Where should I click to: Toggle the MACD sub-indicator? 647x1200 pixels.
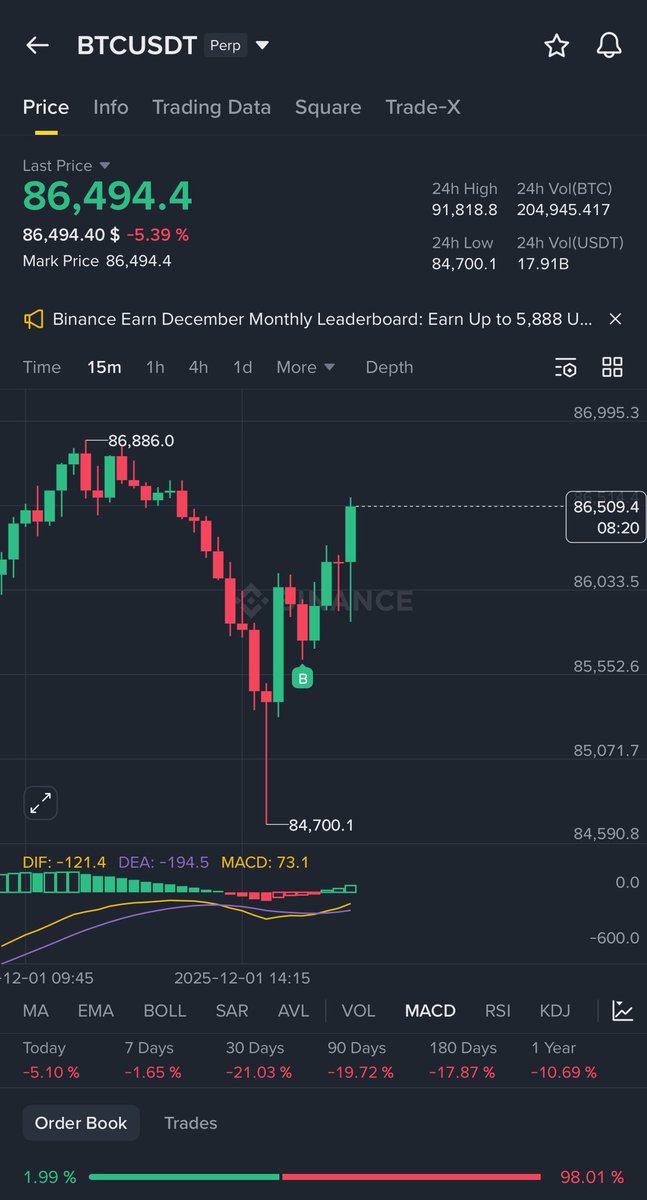(x=430, y=1011)
